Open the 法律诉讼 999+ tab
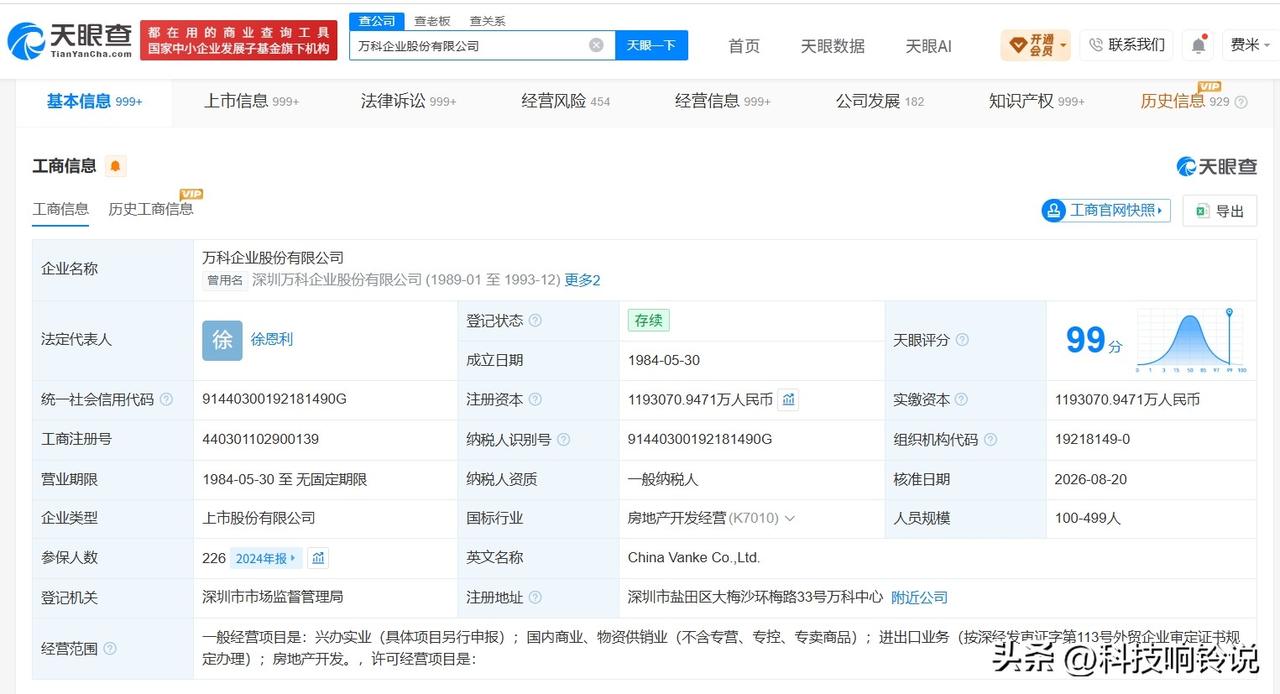 click(408, 101)
